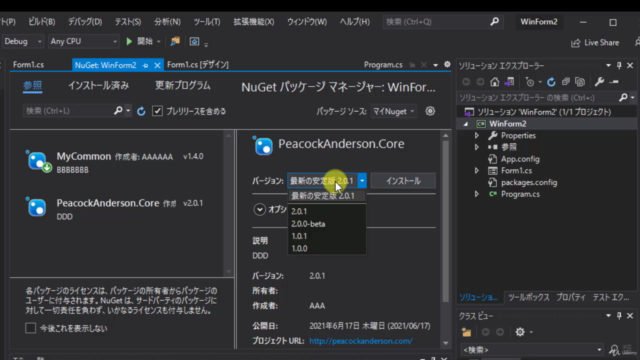This screenshot has height=360, width=640.
Task: Click Class View new folder icon
Action: coord(466,332)
